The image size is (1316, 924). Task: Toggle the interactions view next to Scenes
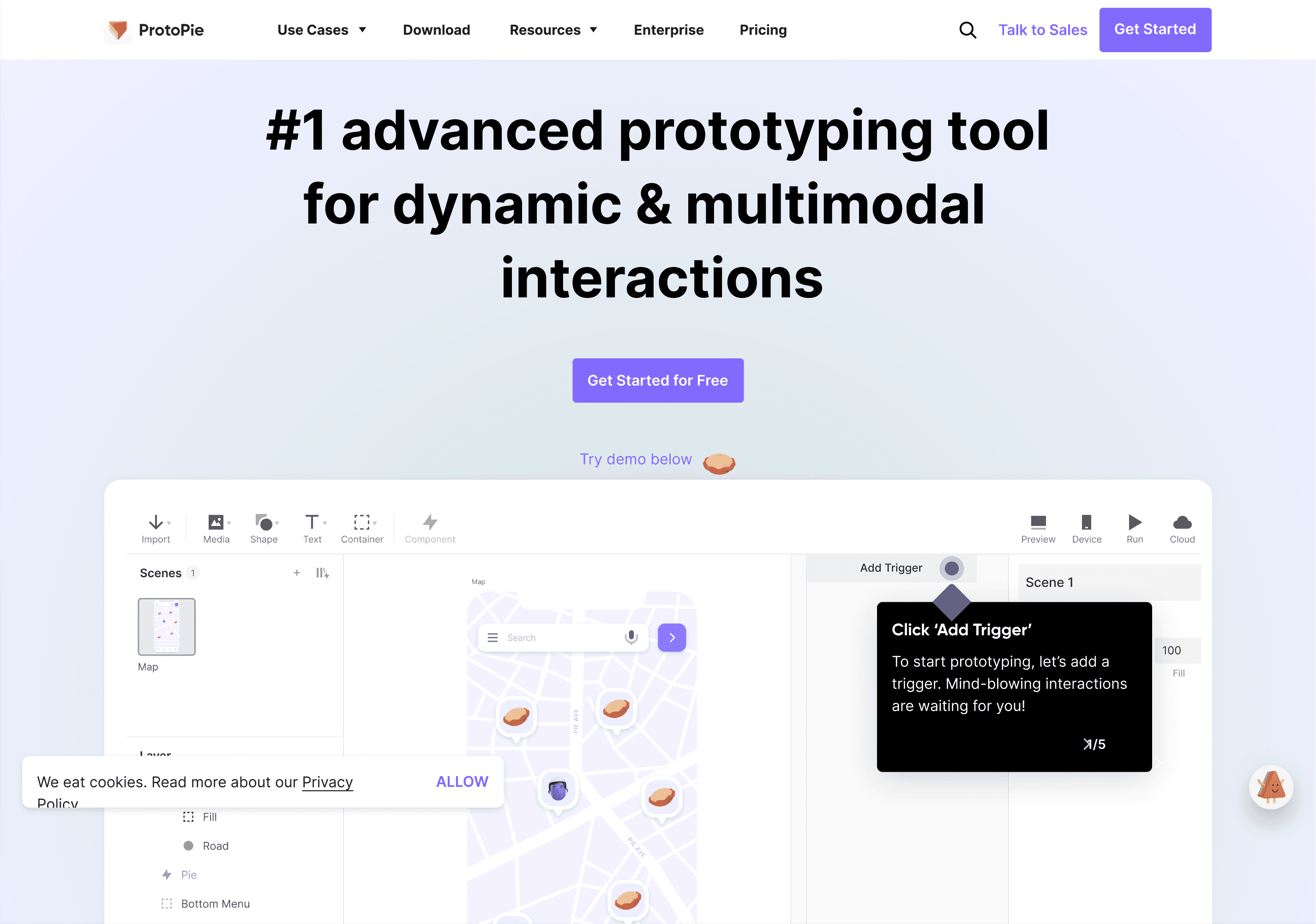[x=322, y=573]
